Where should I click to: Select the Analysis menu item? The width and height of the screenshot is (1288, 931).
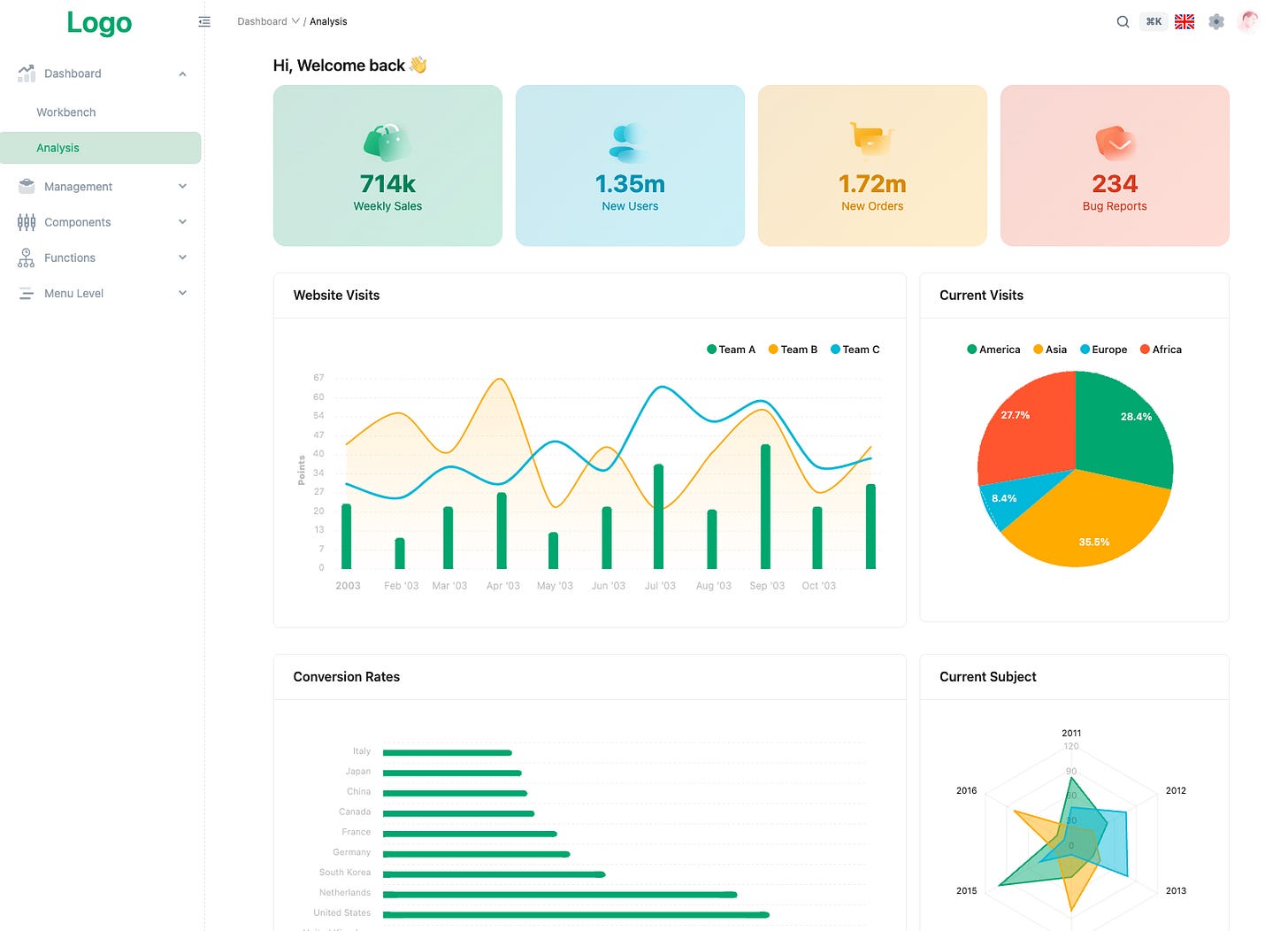(x=101, y=148)
